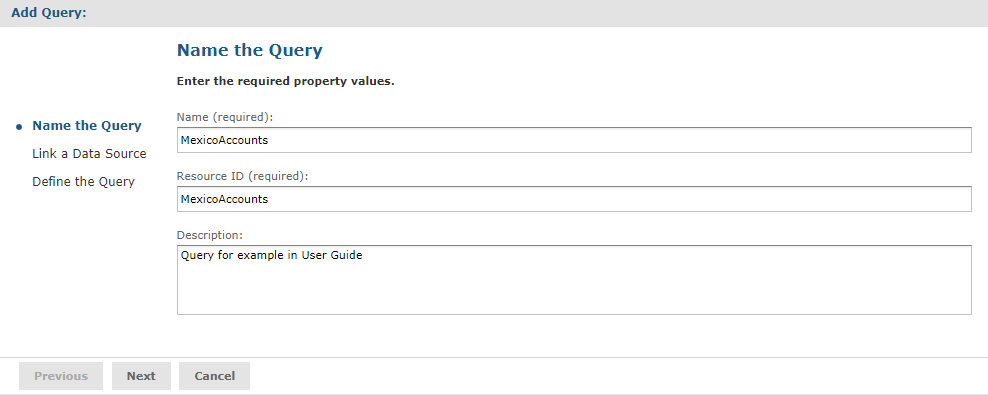Go to Define the Query step
This screenshot has height=395, width=988.
pos(83,181)
